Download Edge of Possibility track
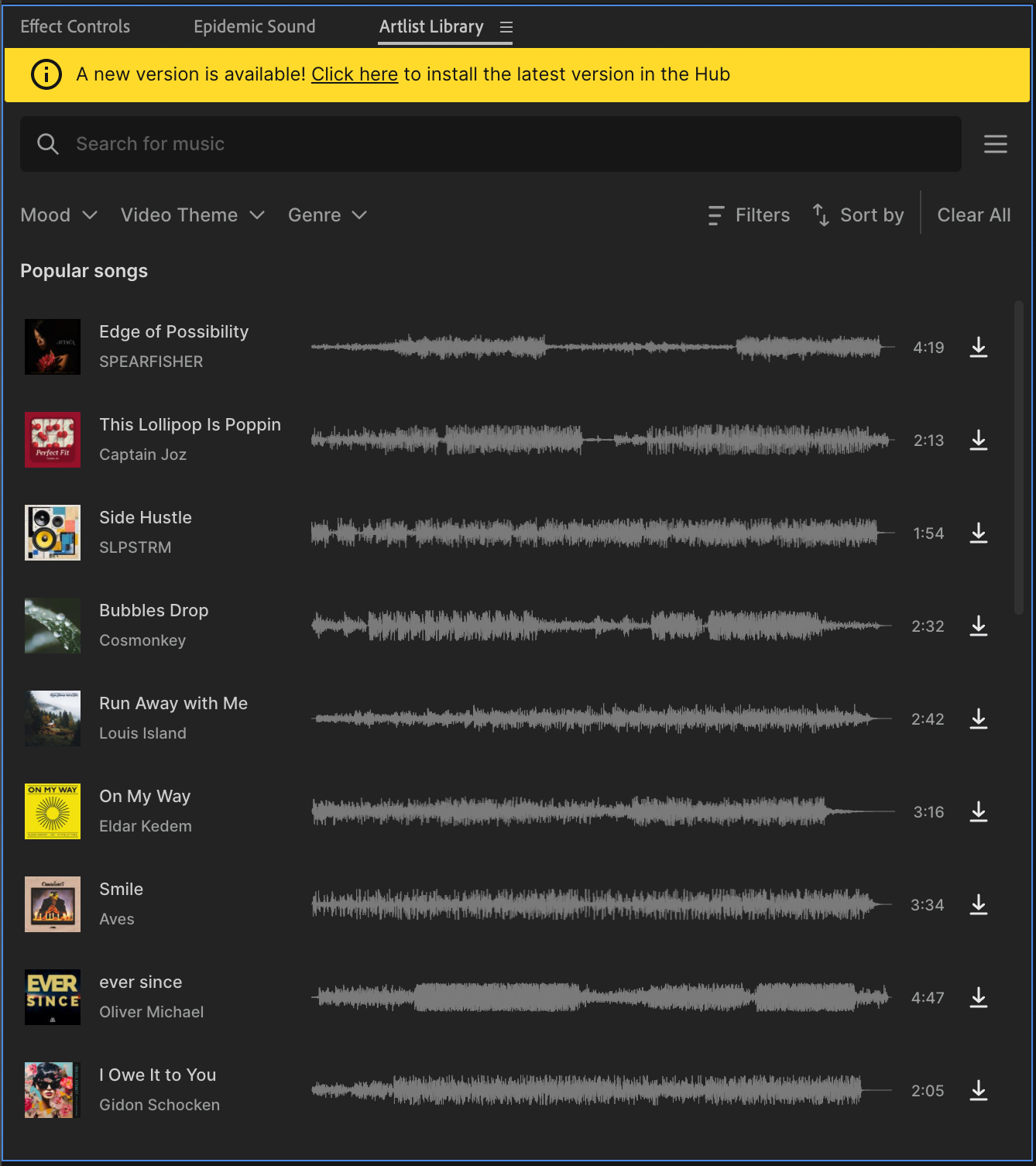The image size is (1036, 1166). 979,347
